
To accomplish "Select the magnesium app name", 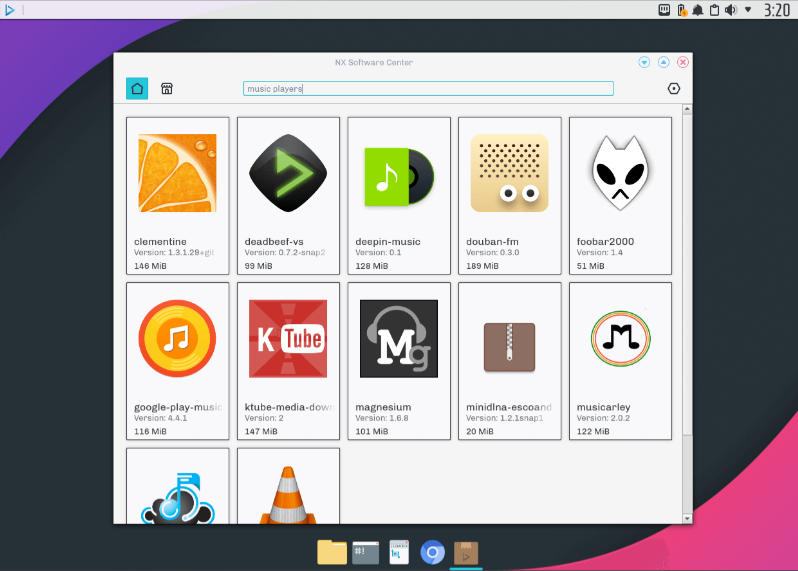I will [383, 407].
